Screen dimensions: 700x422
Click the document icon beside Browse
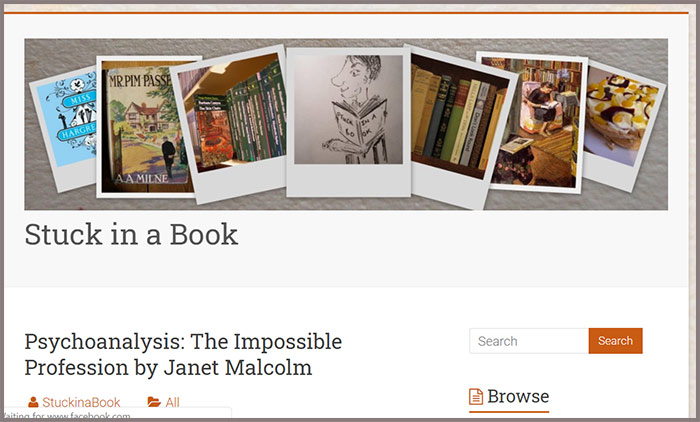pos(476,397)
